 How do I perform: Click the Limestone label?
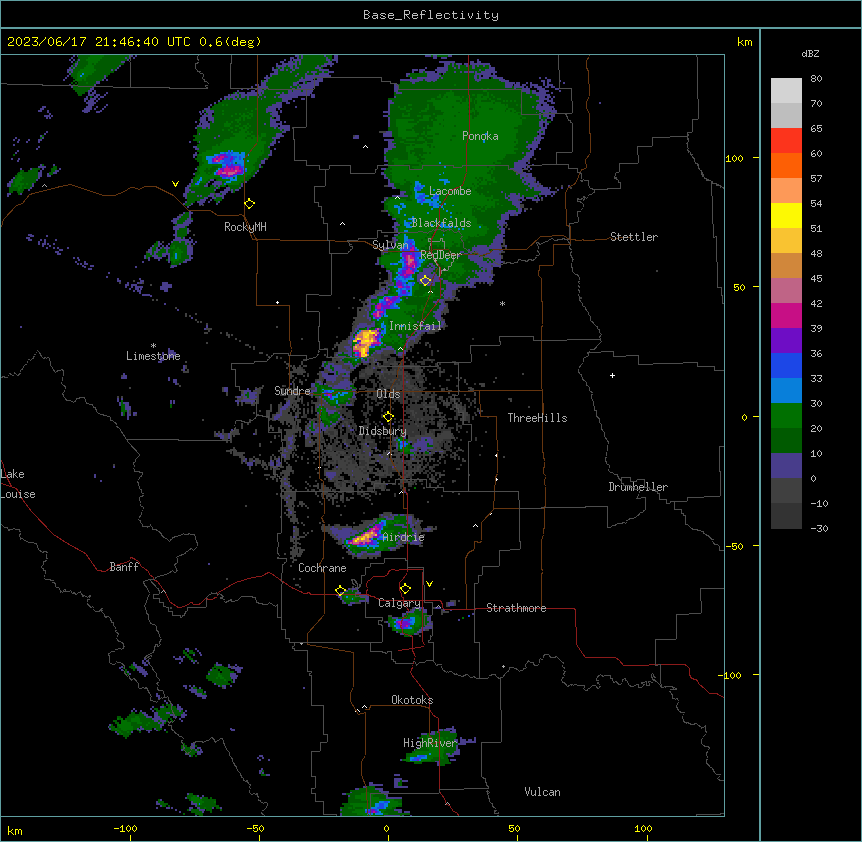click(153, 356)
